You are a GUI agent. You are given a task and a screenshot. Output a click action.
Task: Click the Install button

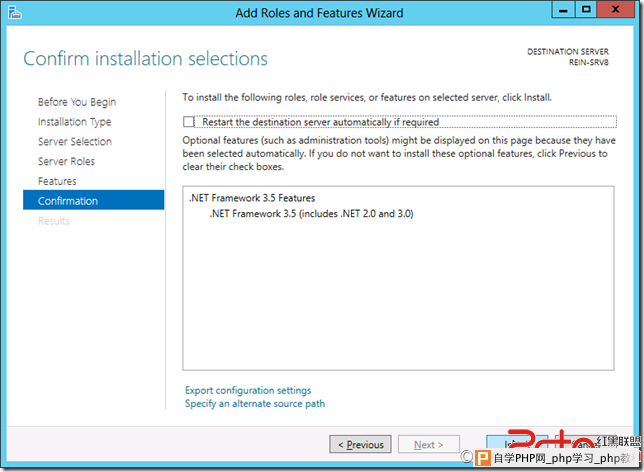click(517, 444)
